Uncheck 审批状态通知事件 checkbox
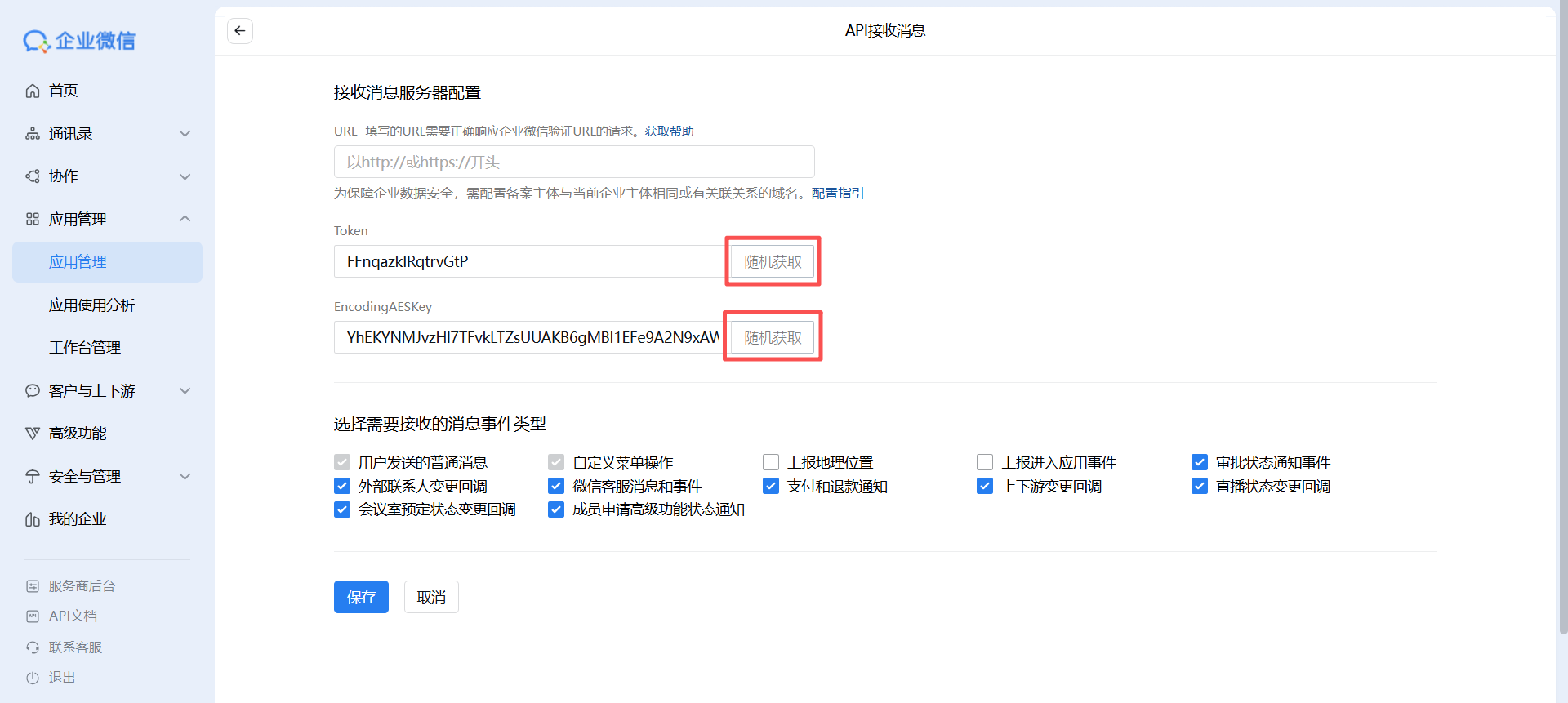 click(1200, 463)
